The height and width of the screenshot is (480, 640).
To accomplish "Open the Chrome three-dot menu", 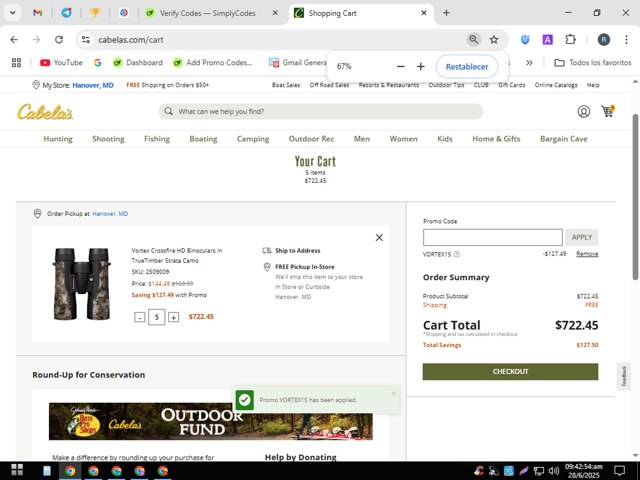I will [x=626, y=40].
